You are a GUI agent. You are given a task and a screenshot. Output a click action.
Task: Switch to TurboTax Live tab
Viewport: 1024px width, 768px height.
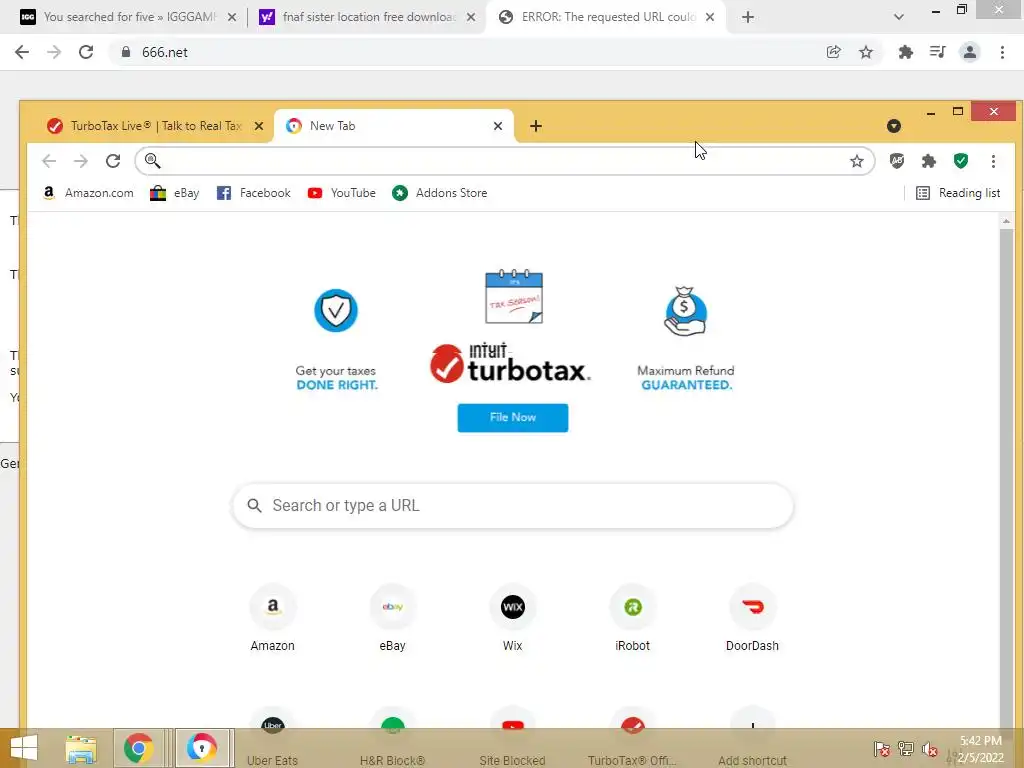[x=155, y=126]
